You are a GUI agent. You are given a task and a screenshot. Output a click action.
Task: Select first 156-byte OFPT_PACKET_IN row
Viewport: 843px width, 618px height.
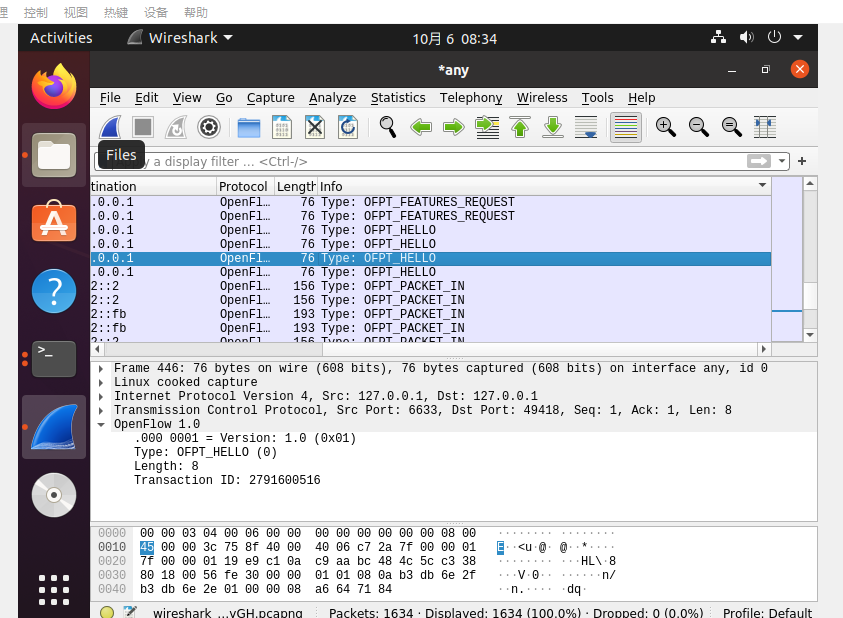tap(431, 286)
